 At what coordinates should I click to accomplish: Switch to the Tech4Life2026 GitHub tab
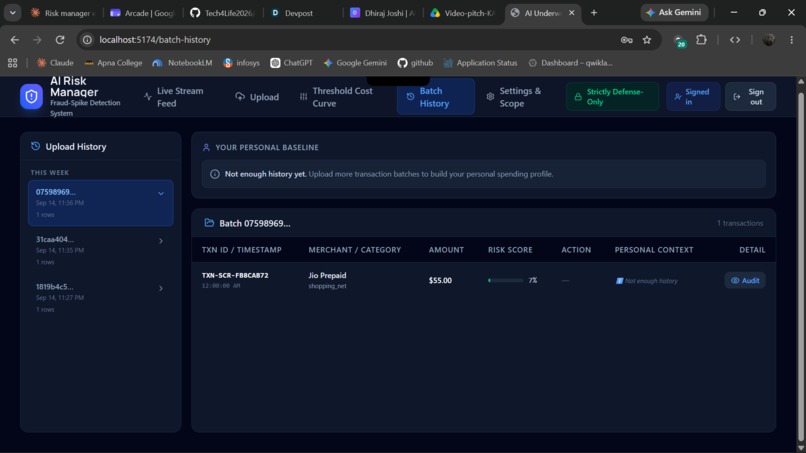tap(223, 13)
